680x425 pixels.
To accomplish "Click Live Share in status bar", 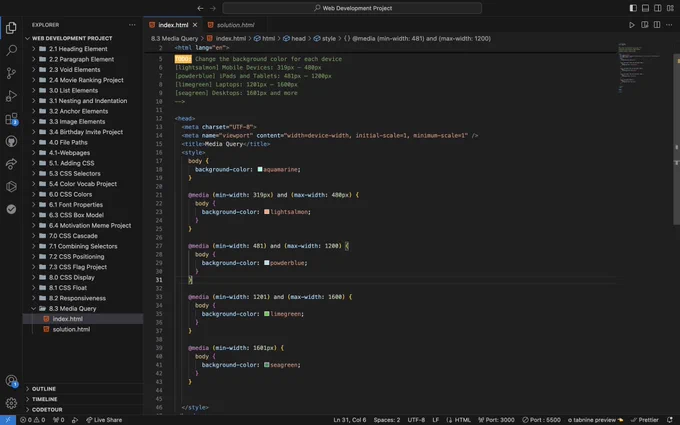I will tap(104, 420).
